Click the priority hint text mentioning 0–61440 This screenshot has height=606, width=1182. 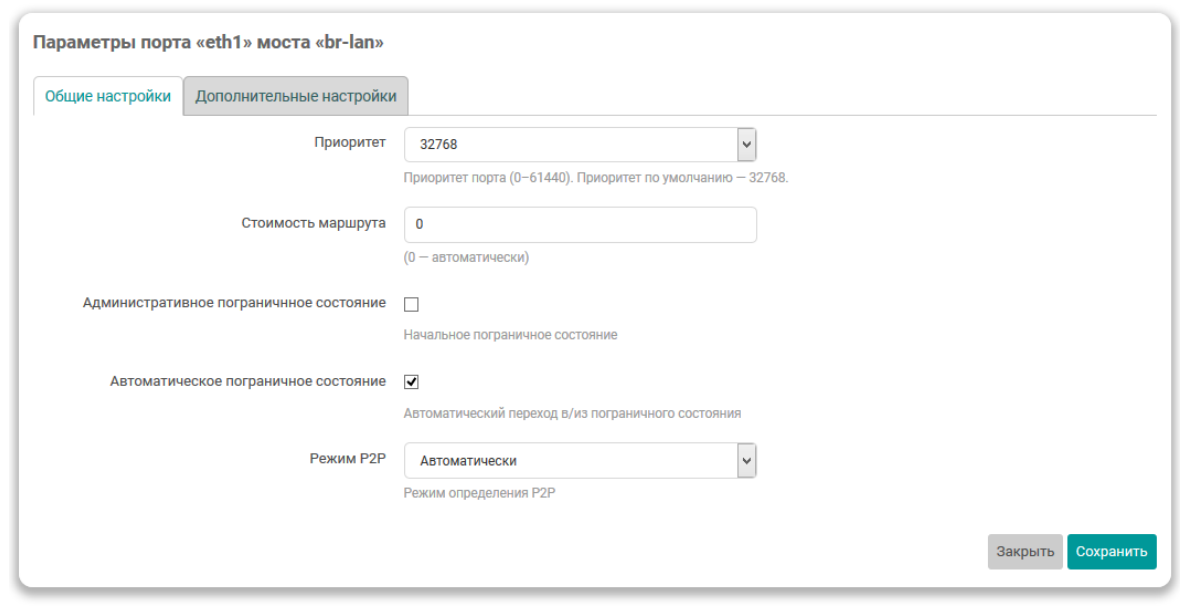click(596, 178)
